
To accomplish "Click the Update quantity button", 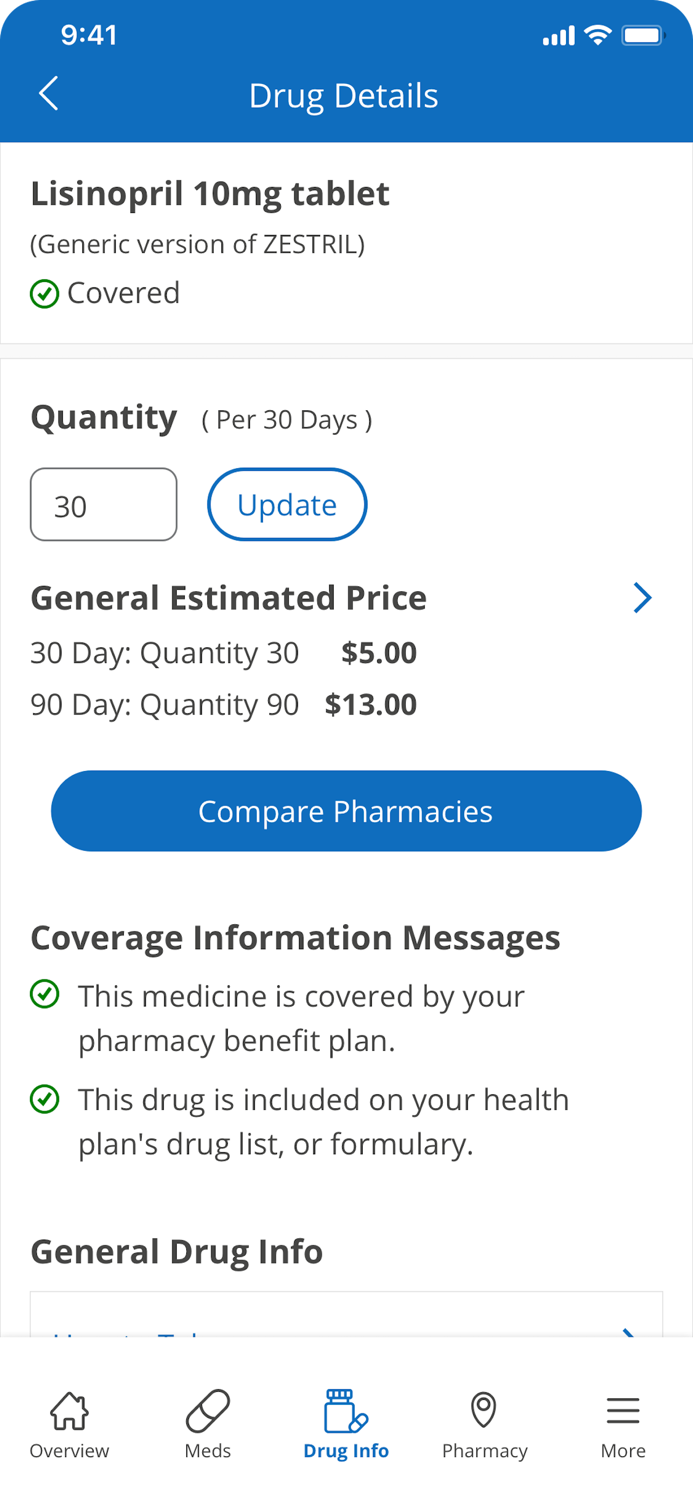I will pyautogui.click(x=287, y=505).
